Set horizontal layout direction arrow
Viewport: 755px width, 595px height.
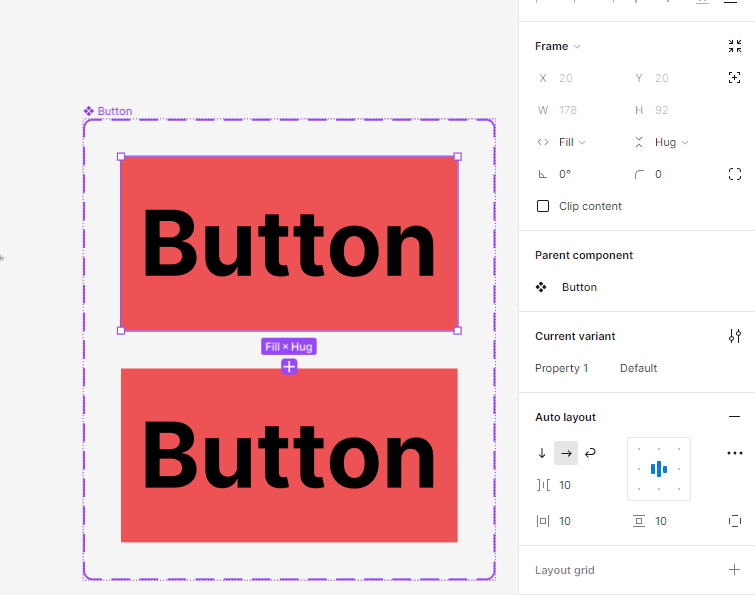point(566,453)
